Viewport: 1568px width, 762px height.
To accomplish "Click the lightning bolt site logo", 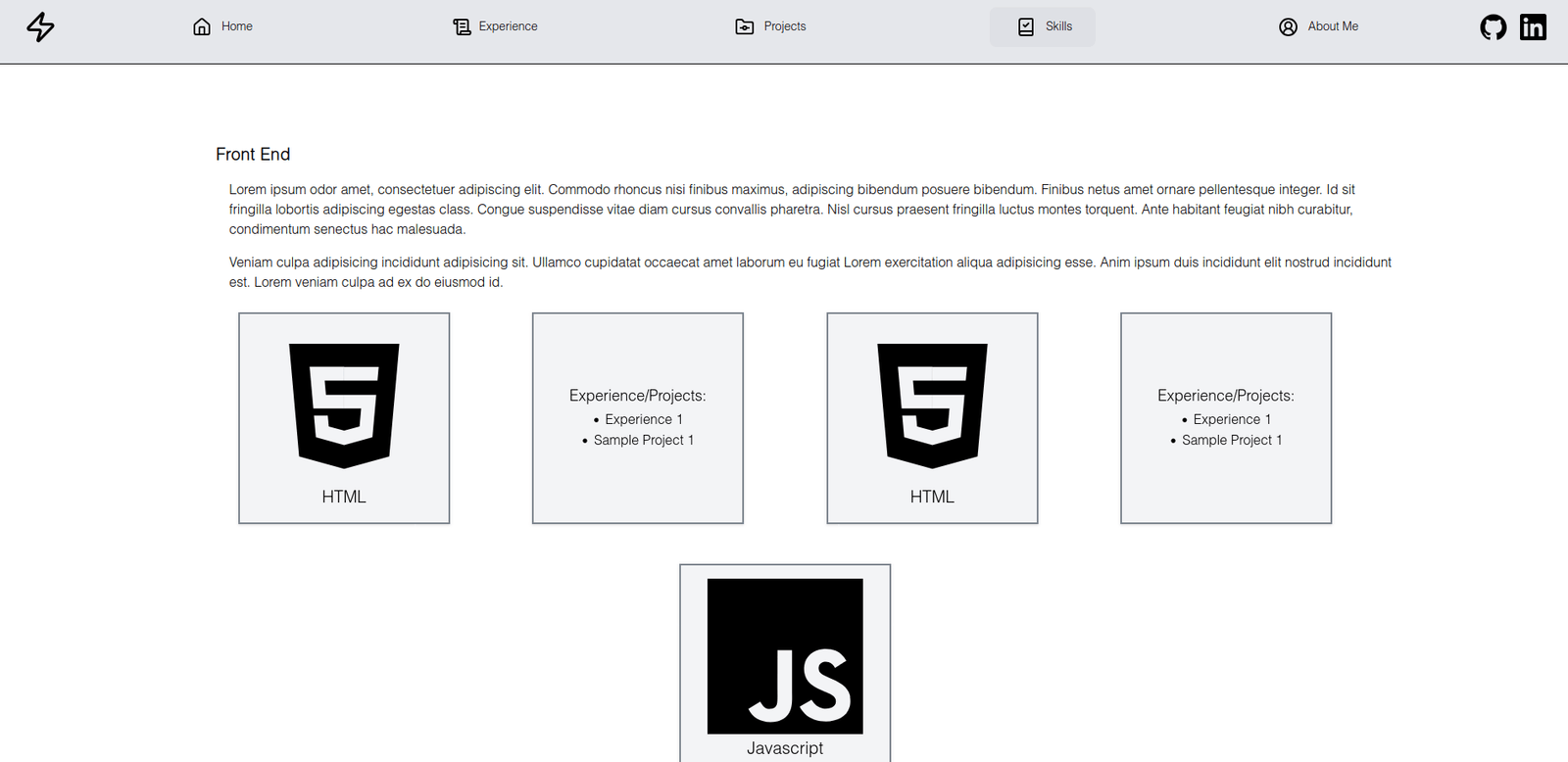I will pyautogui.click(x=40, y=26).
